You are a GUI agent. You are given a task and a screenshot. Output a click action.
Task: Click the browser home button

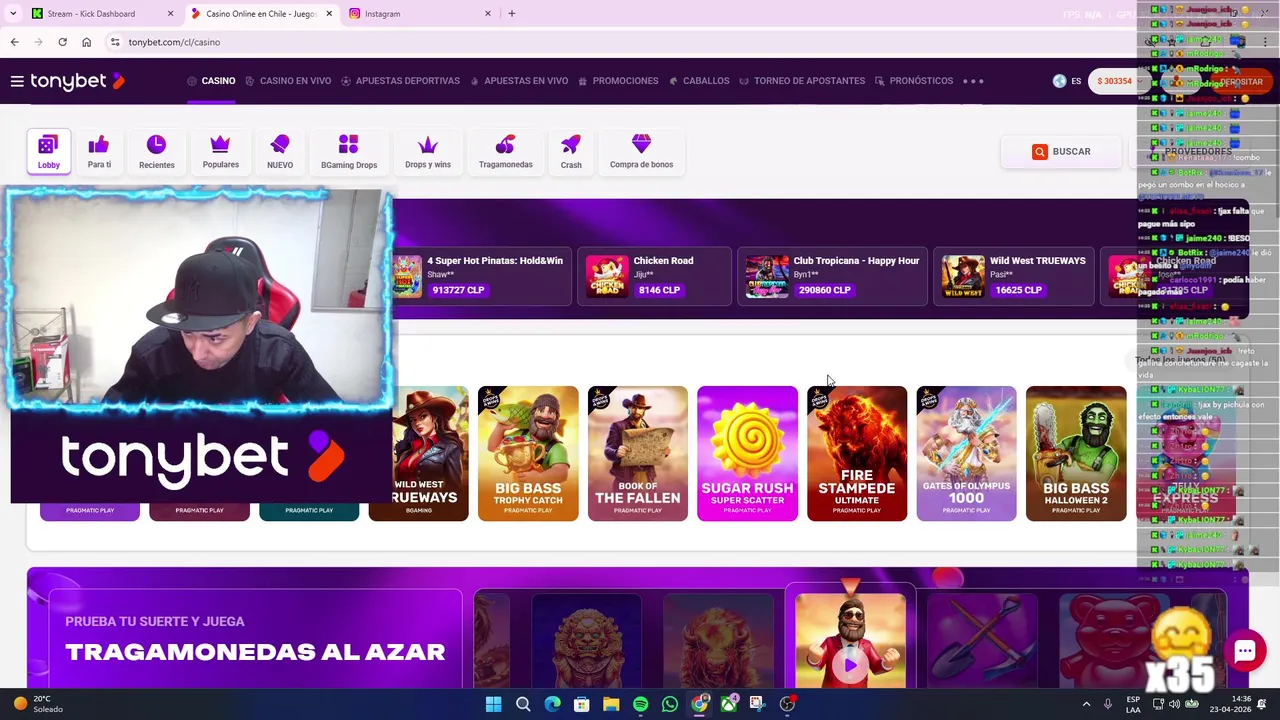[86, 42]
